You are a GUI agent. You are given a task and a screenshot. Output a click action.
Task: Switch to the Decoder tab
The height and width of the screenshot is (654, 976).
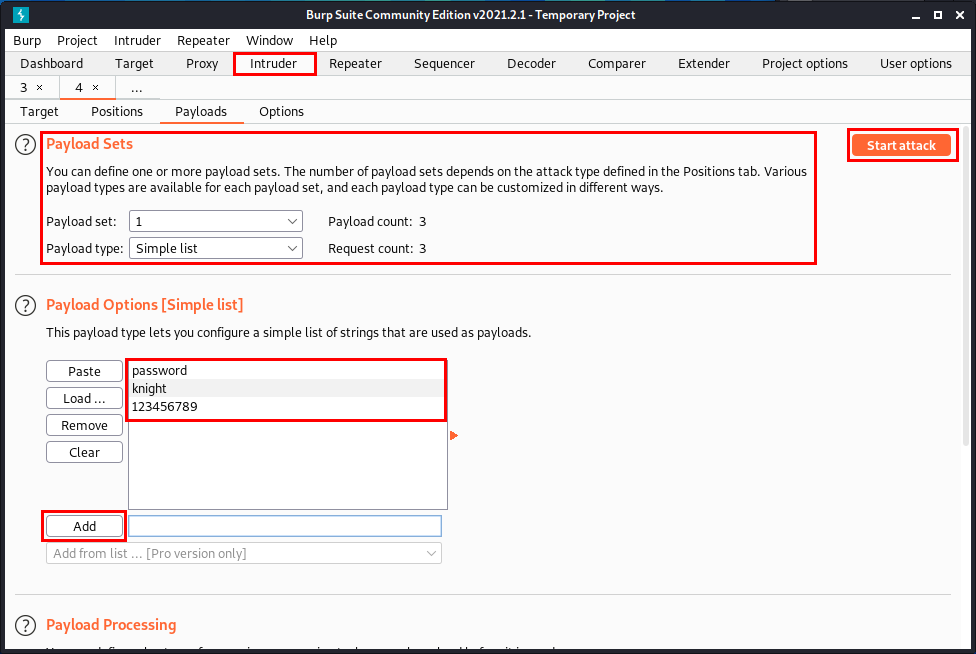tap(532, 63)
